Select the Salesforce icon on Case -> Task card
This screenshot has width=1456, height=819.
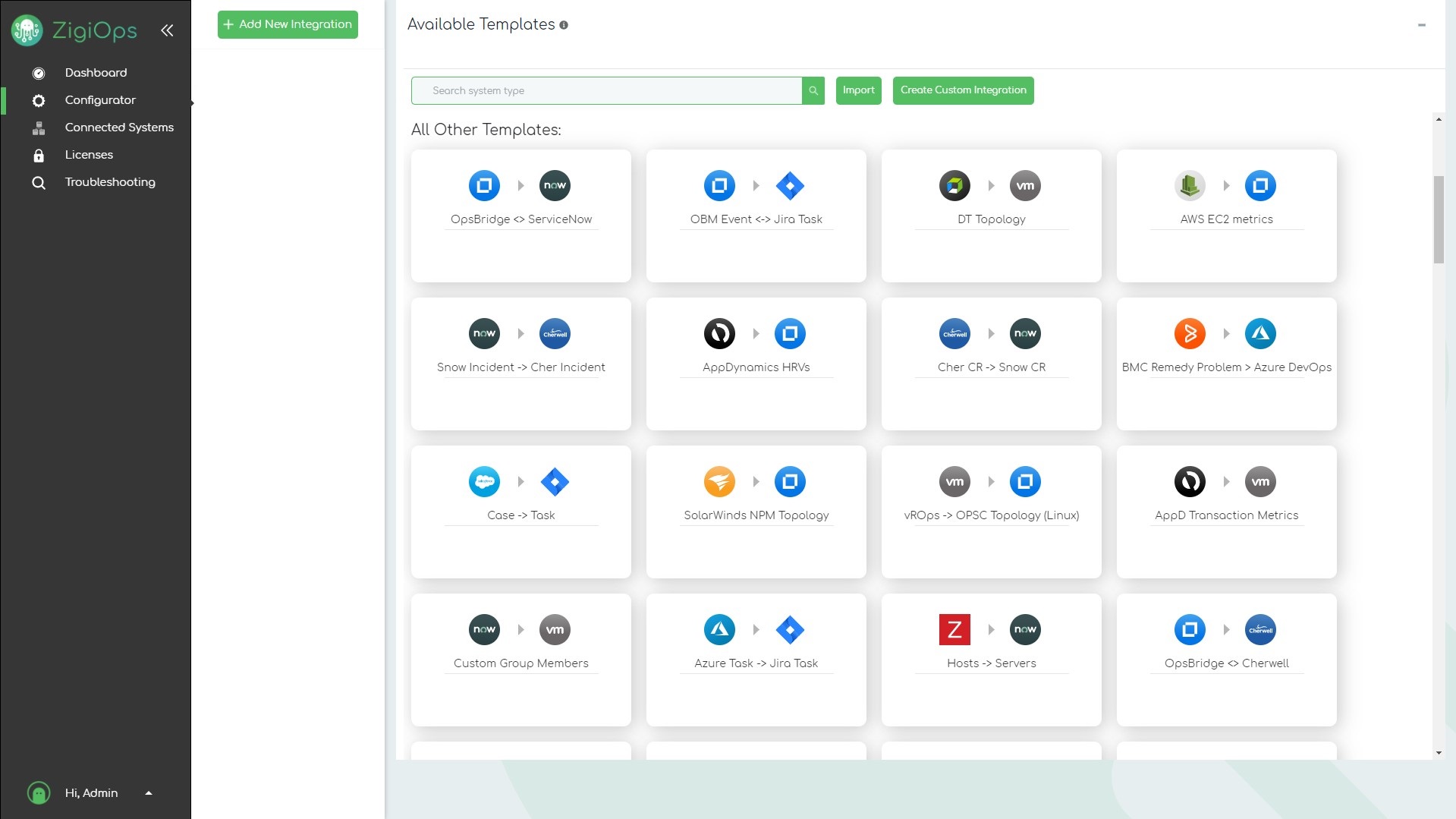click(484, 481)
